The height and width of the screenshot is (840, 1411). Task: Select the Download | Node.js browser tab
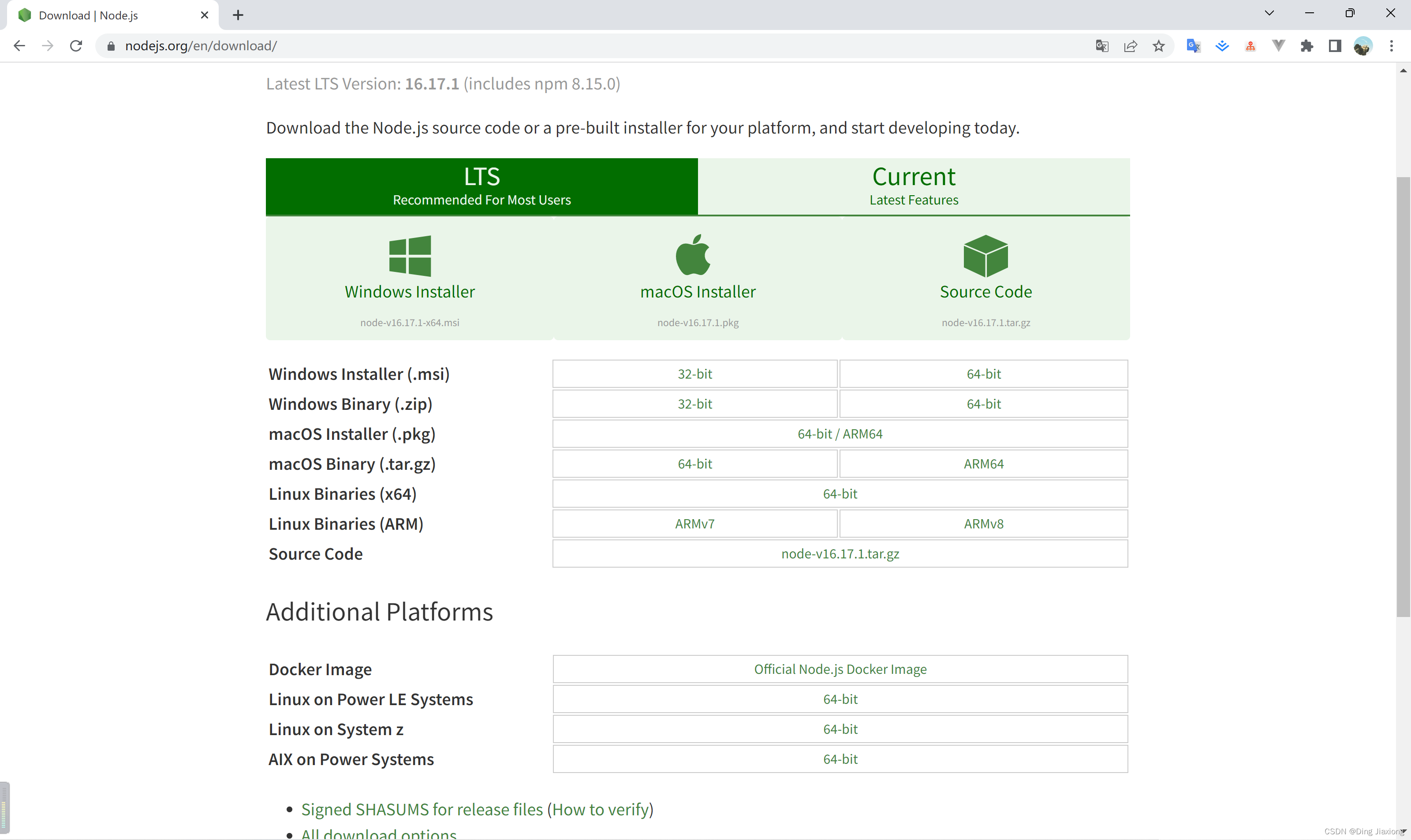(x=112, y=15)
